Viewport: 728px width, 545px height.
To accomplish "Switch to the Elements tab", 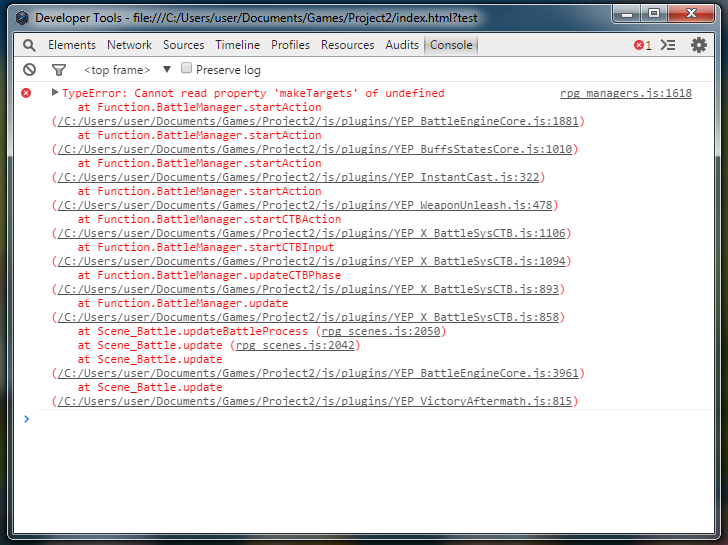I will [x=72, y=45].
